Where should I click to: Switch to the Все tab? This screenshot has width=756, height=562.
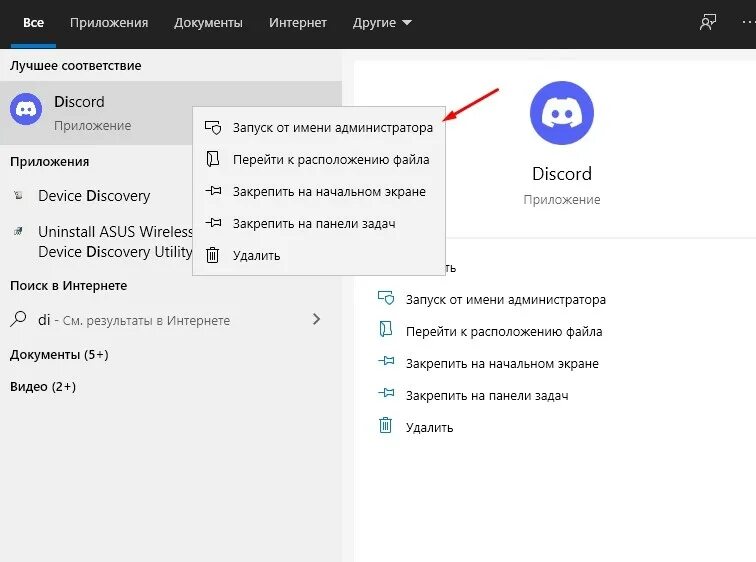click(x=33, y=23)
